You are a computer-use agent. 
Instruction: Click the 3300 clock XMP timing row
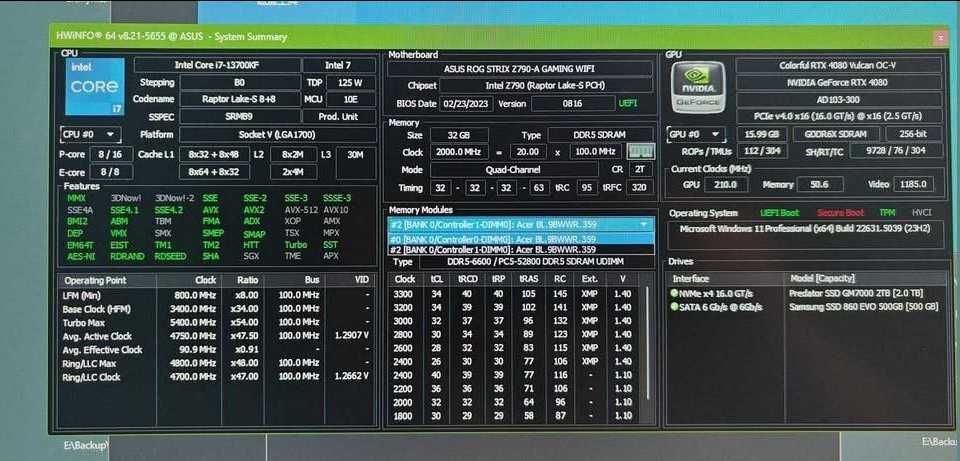pos(516,294)
